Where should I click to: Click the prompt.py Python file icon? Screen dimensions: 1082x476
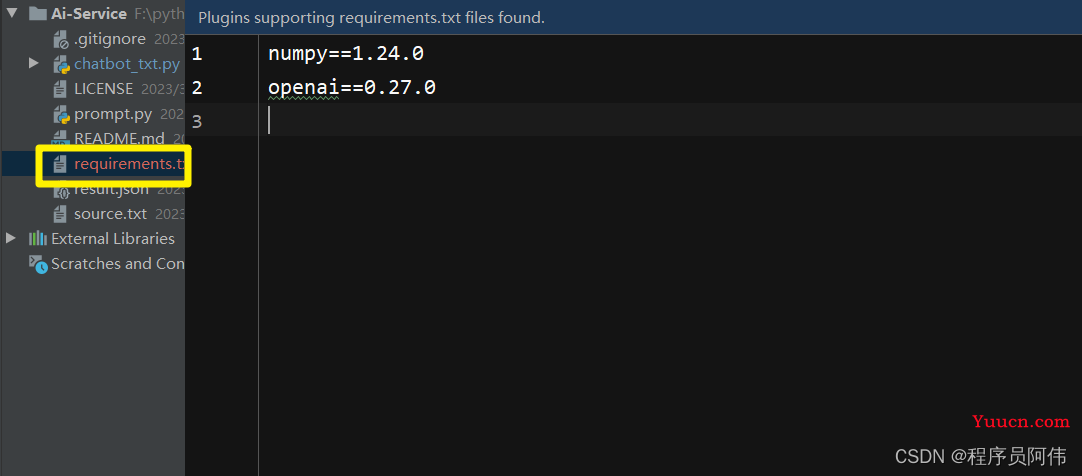61,114
